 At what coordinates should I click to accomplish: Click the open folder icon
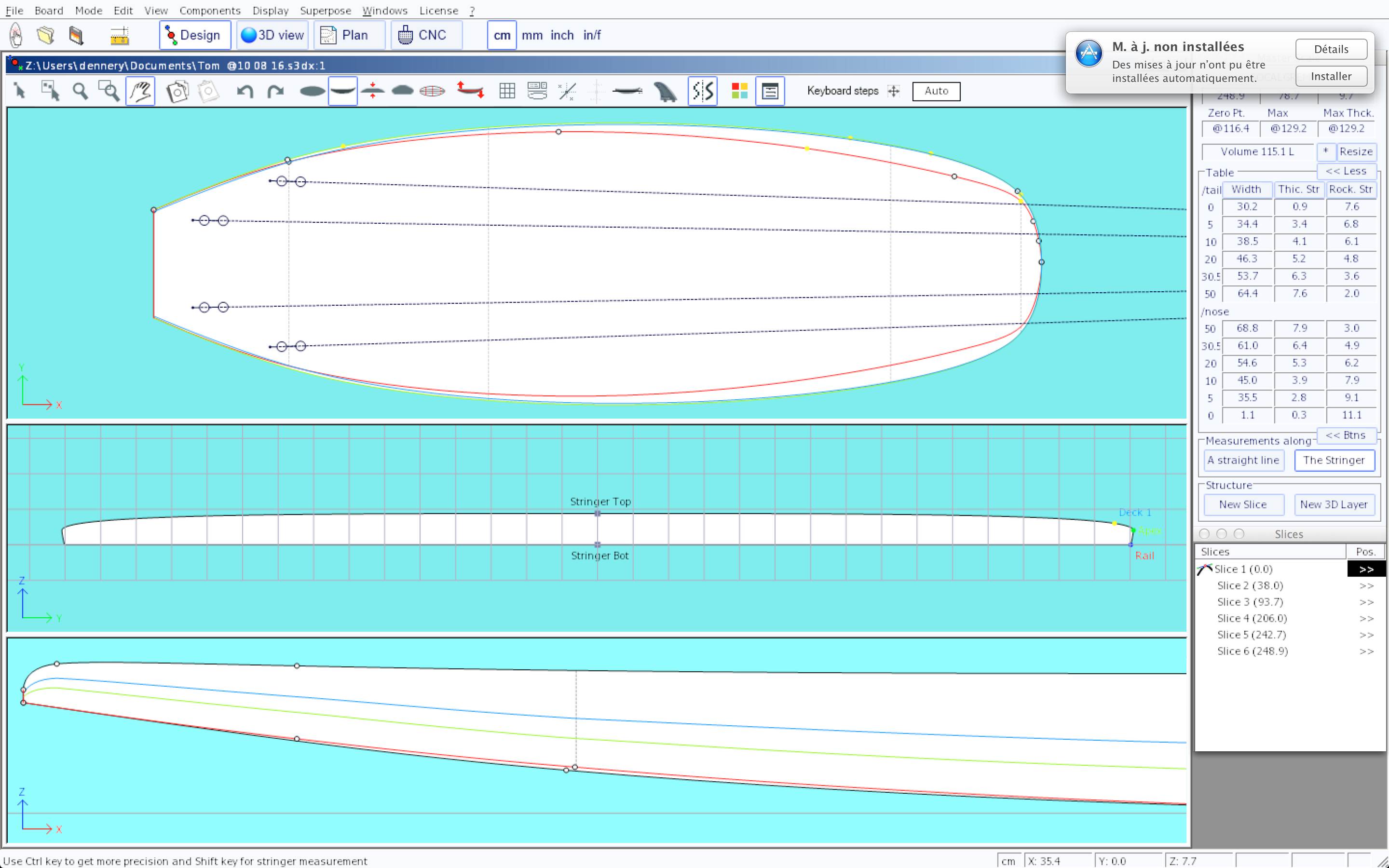[45, 35]
